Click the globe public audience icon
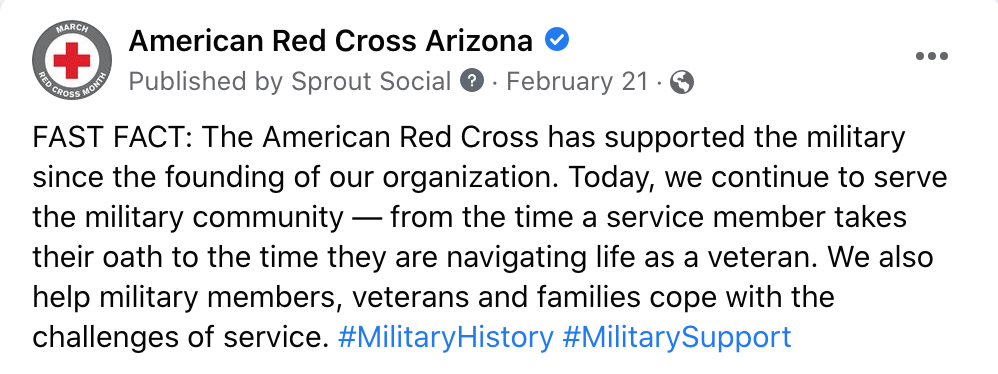 682,82
